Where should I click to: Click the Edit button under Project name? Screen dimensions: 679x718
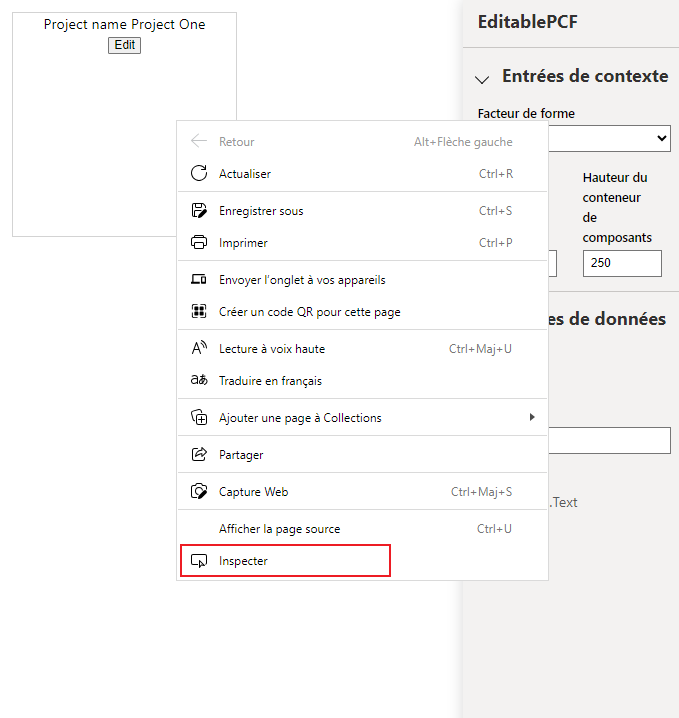tap(125, 45)
